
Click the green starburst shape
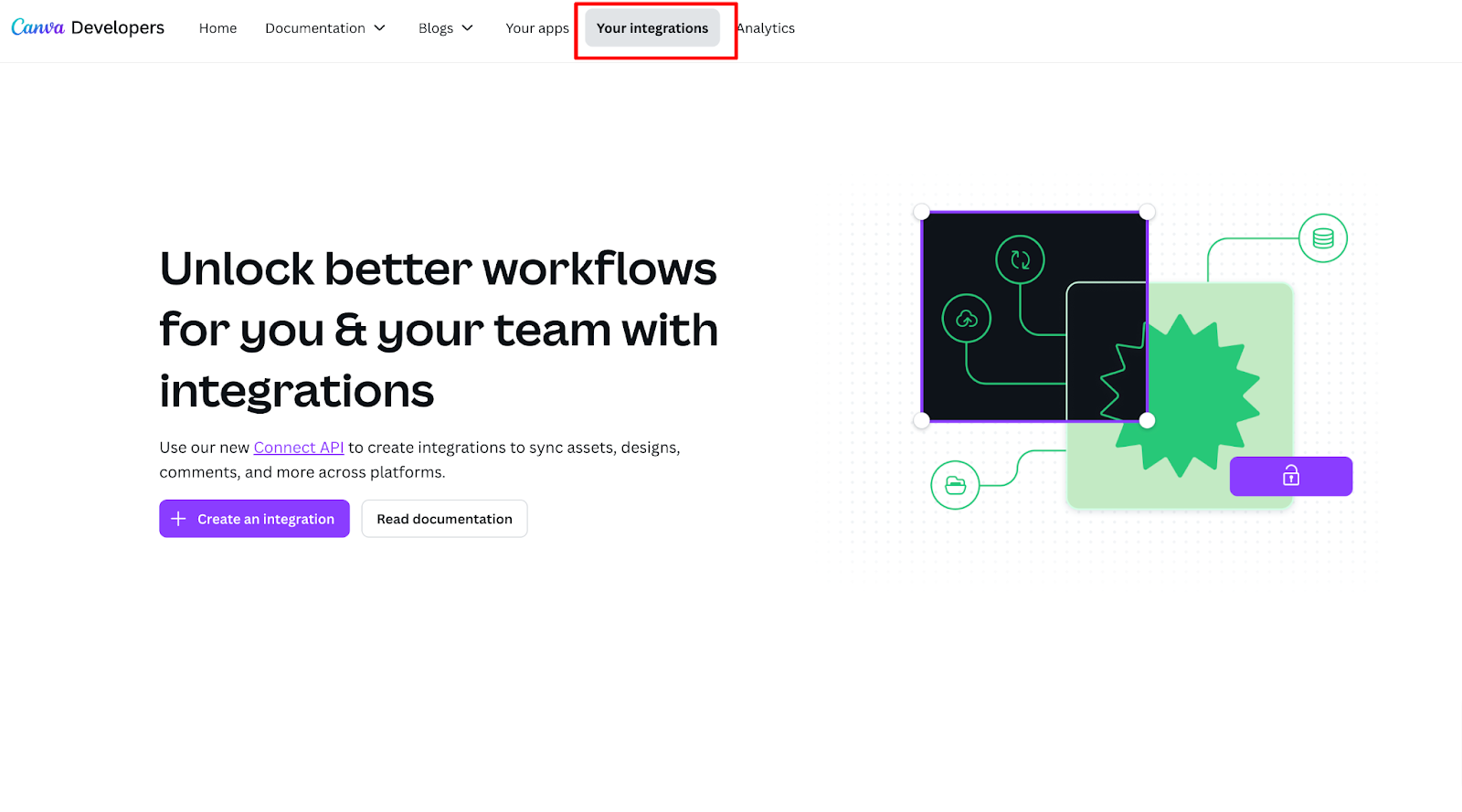click(1181, 395)
